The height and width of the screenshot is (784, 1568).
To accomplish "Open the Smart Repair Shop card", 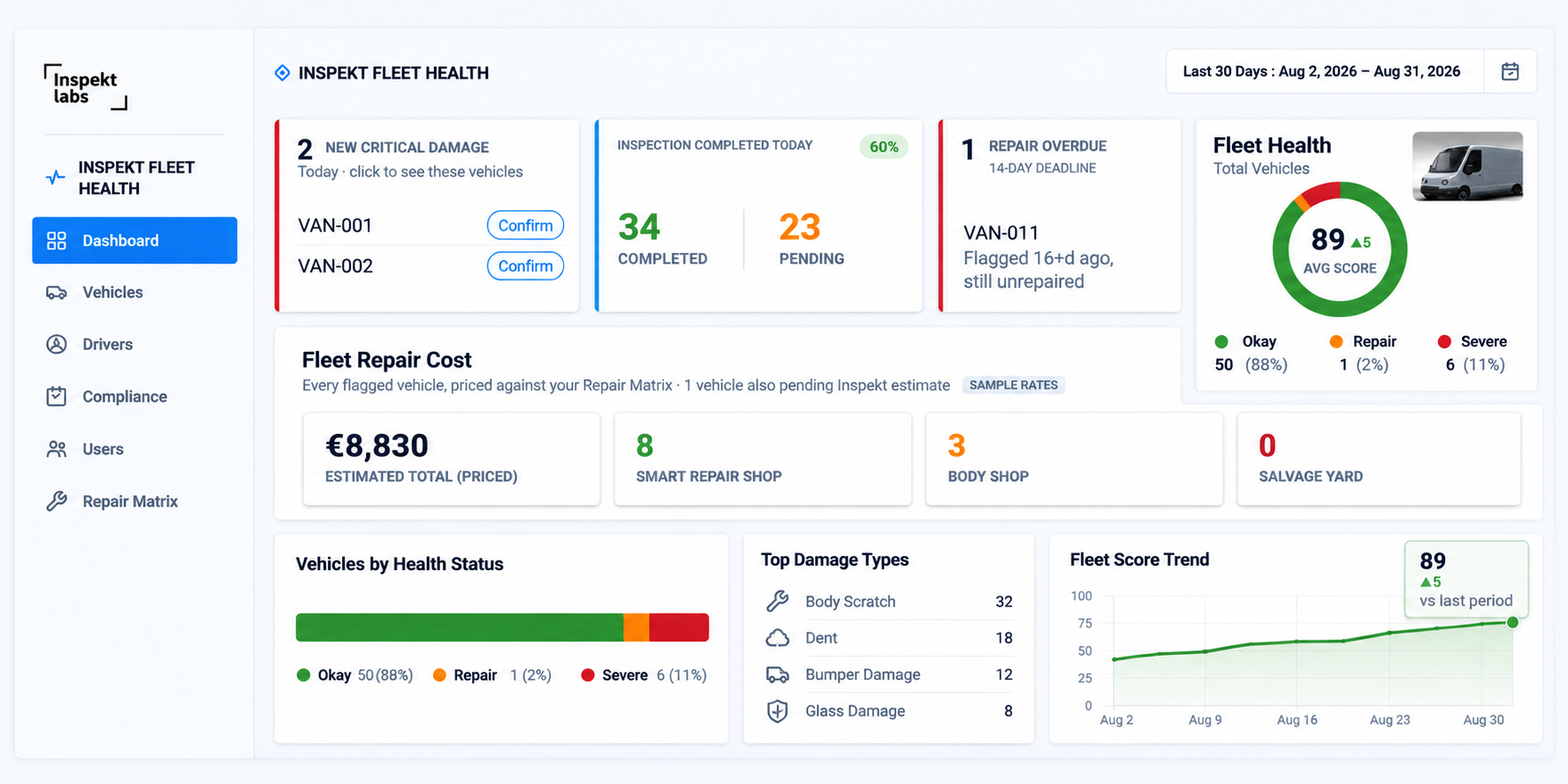I will 763,459.
